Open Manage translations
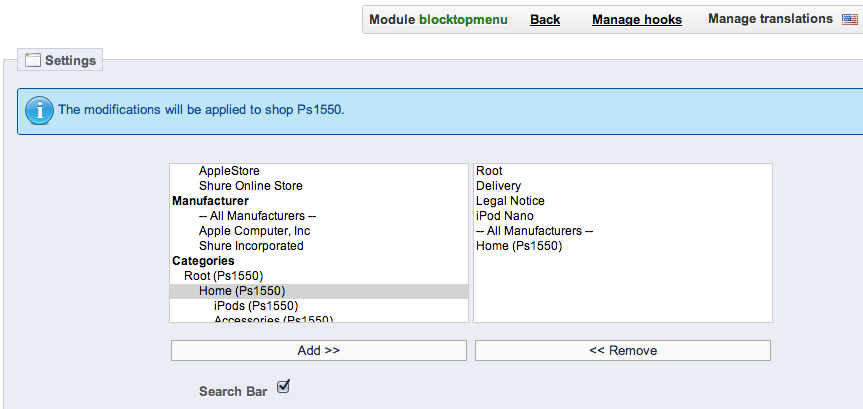Viewport: 863px width, 409px height. [x=769, y=19]
